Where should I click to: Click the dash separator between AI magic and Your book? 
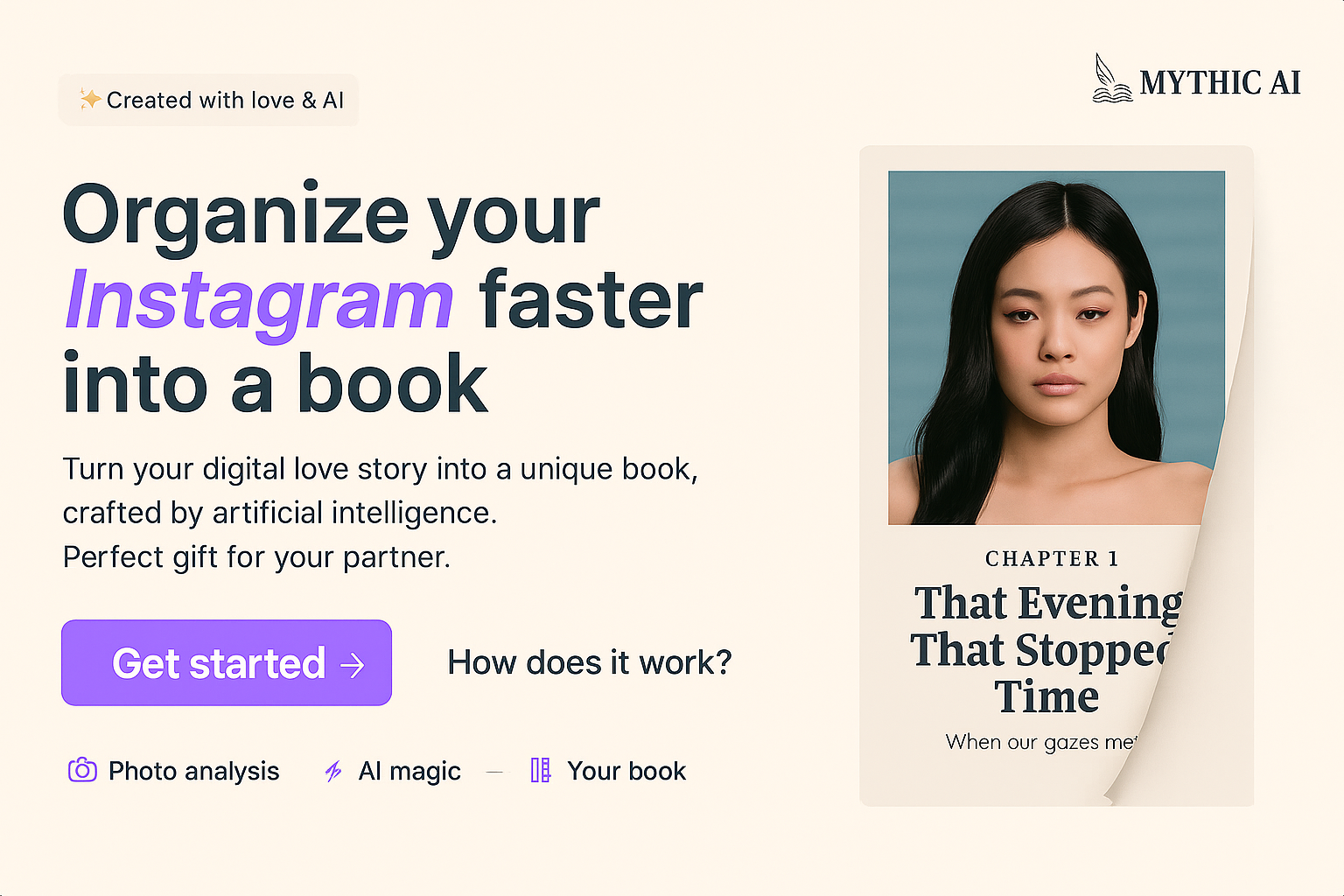pyautogui.click(x=494, y=772)
